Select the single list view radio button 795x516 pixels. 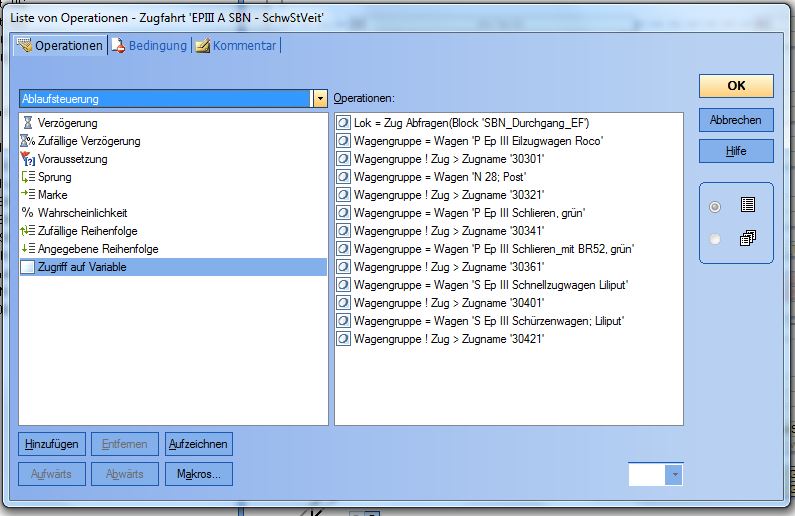coord(714,206)
